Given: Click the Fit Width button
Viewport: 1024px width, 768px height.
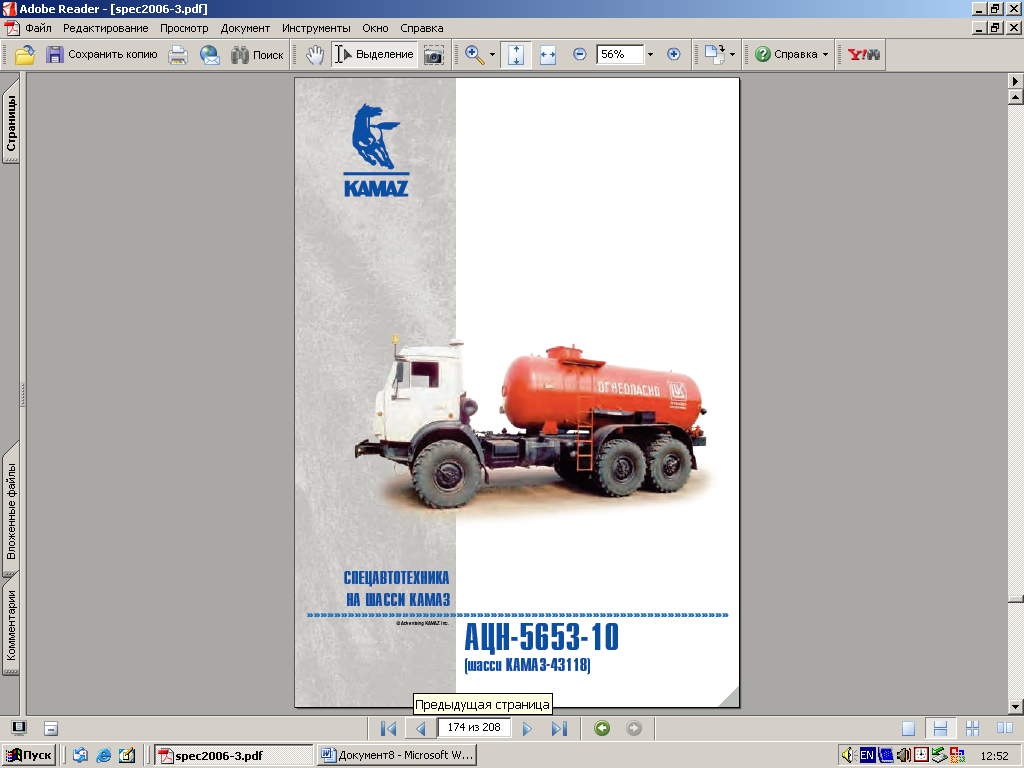Looking at the screenshot, I should tap(548, 55).
